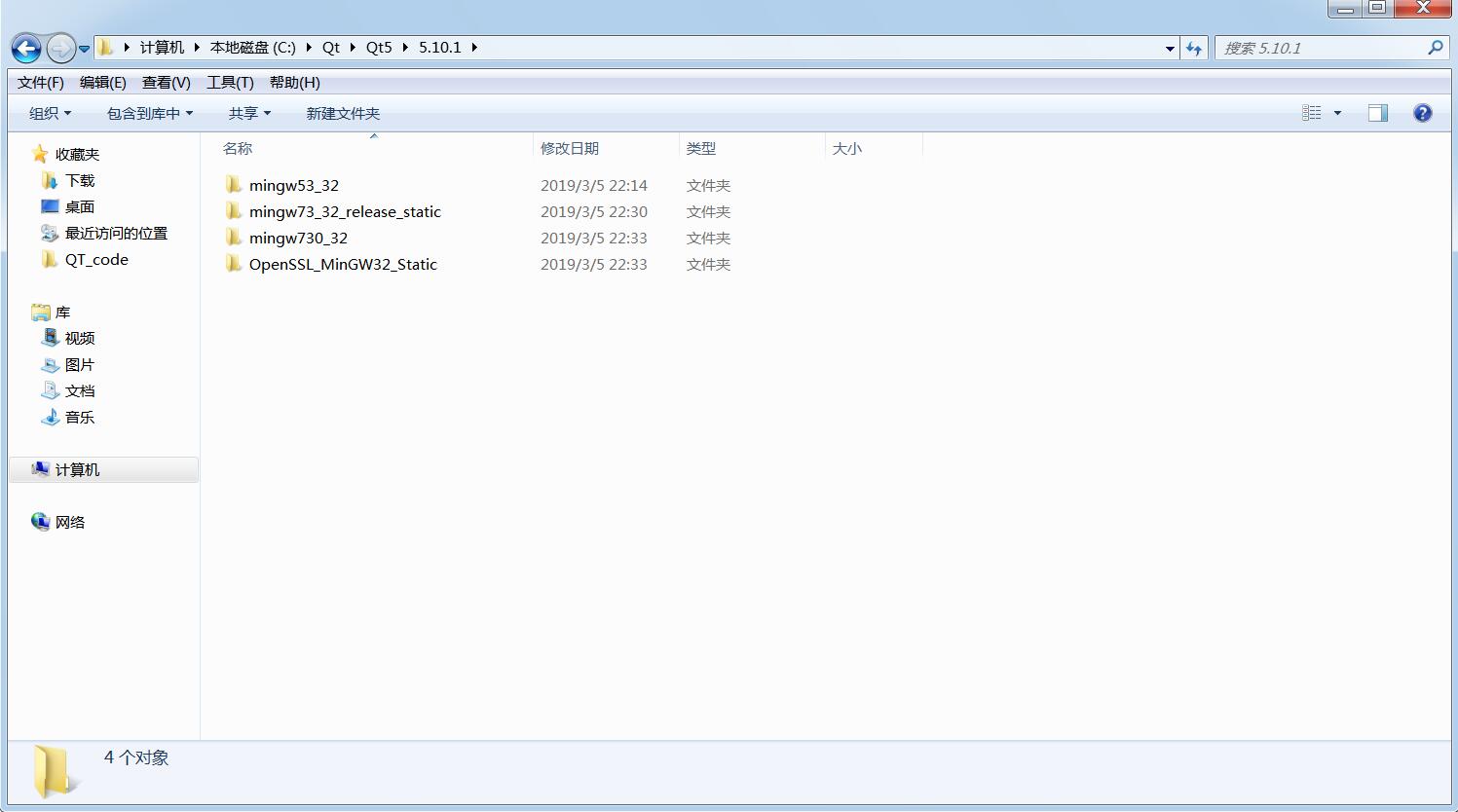1458x812 pixels.
Task: Open the 帮助(H) menu
Action: click(295, 83)
